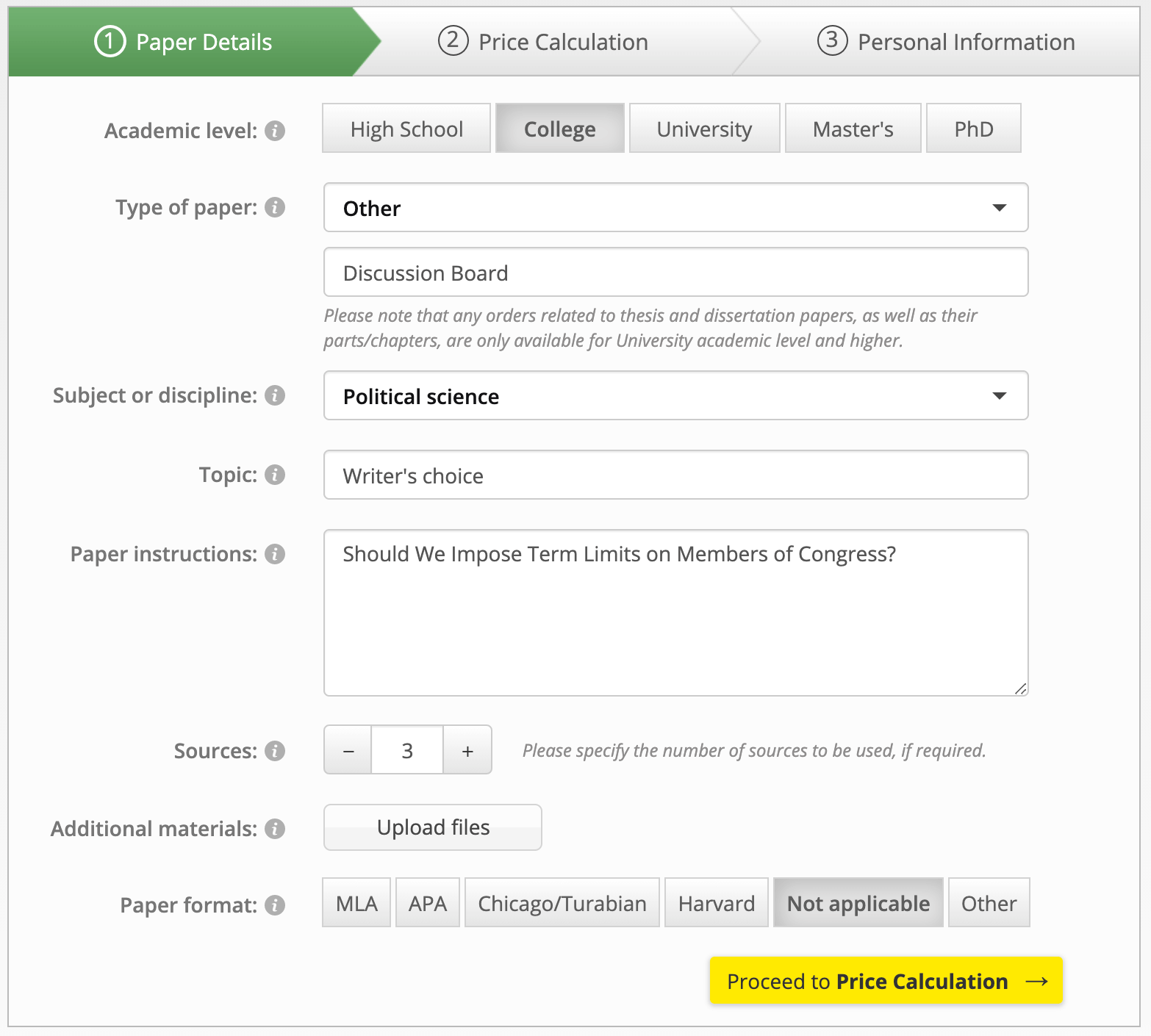Click the Additional materials info icon

(275, 829)
